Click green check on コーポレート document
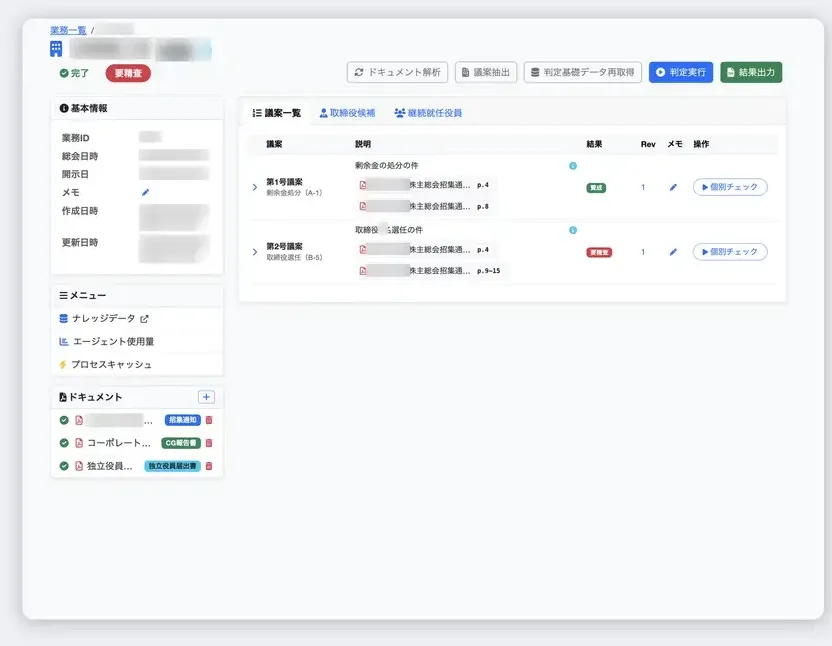The image size is (832, 646). pyautogui.click(x=64, y=443)
